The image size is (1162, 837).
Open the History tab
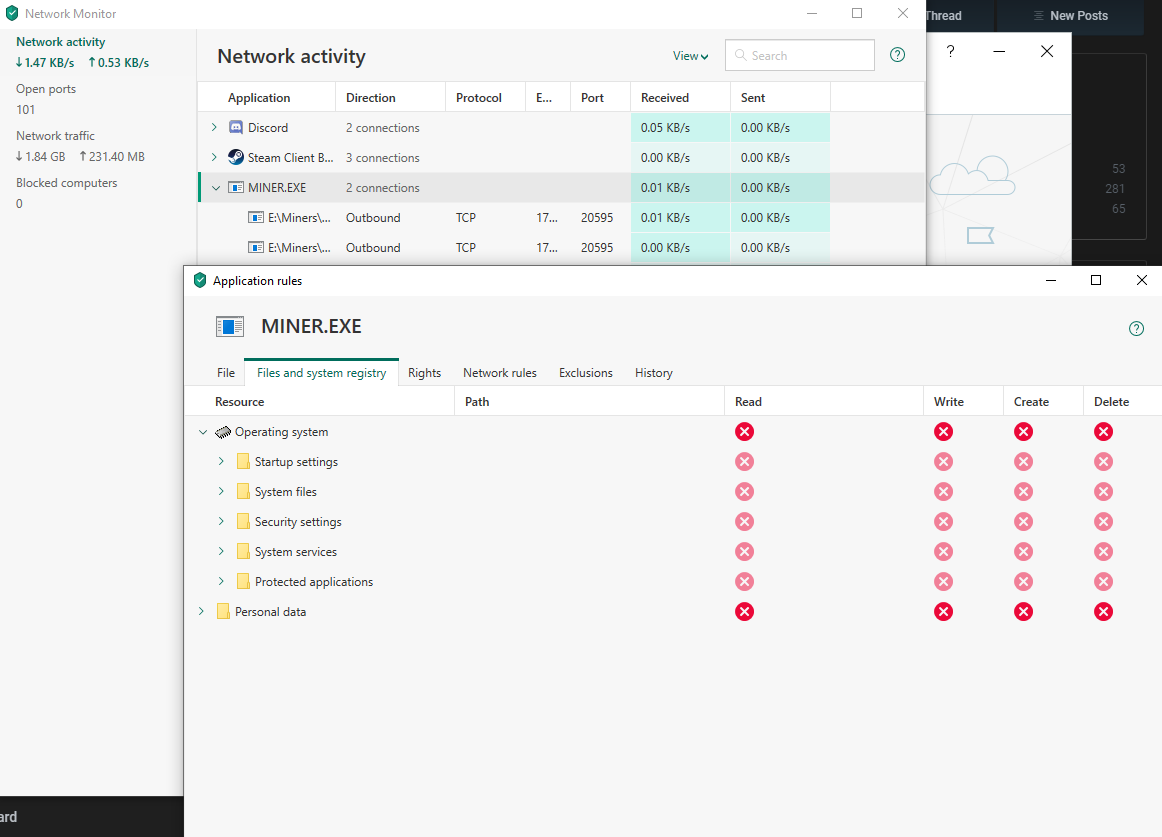[654, 373]
